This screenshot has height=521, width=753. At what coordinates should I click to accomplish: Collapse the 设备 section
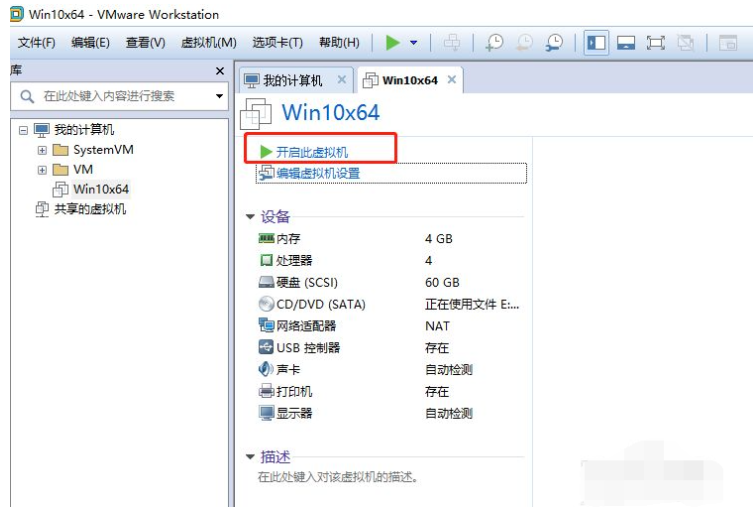250,217
